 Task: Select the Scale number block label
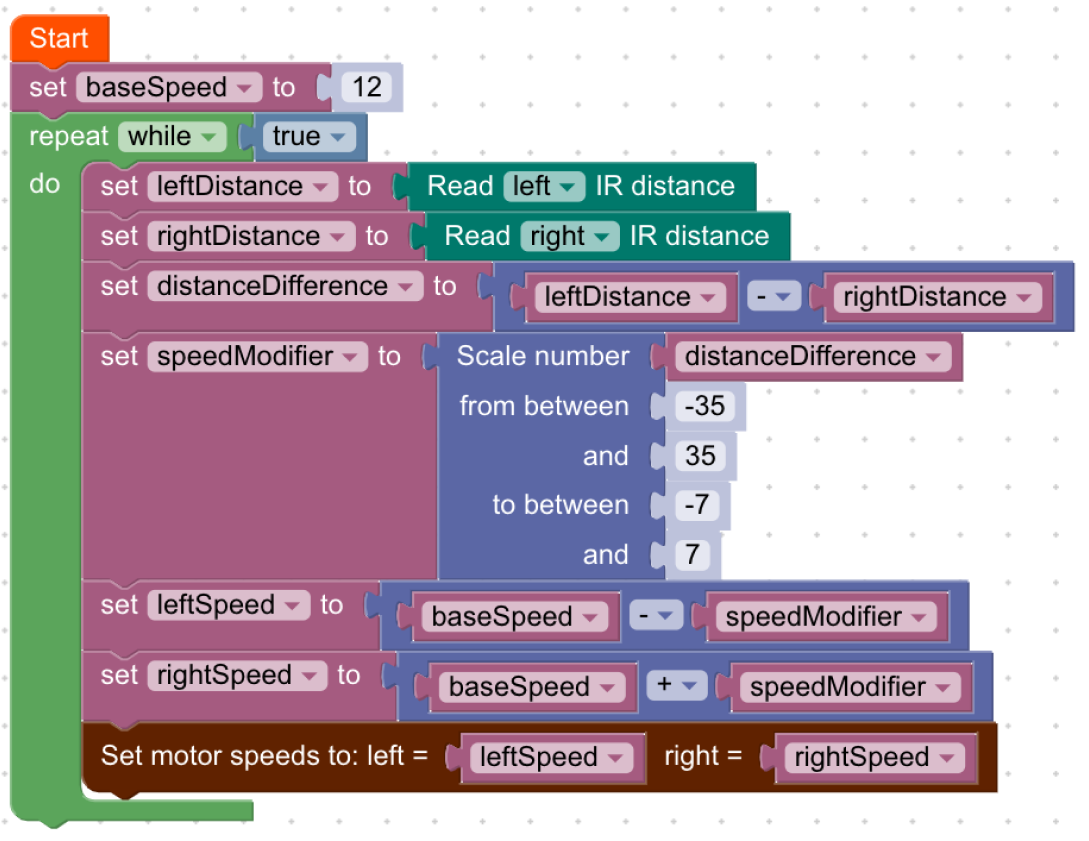pos(543,357)
